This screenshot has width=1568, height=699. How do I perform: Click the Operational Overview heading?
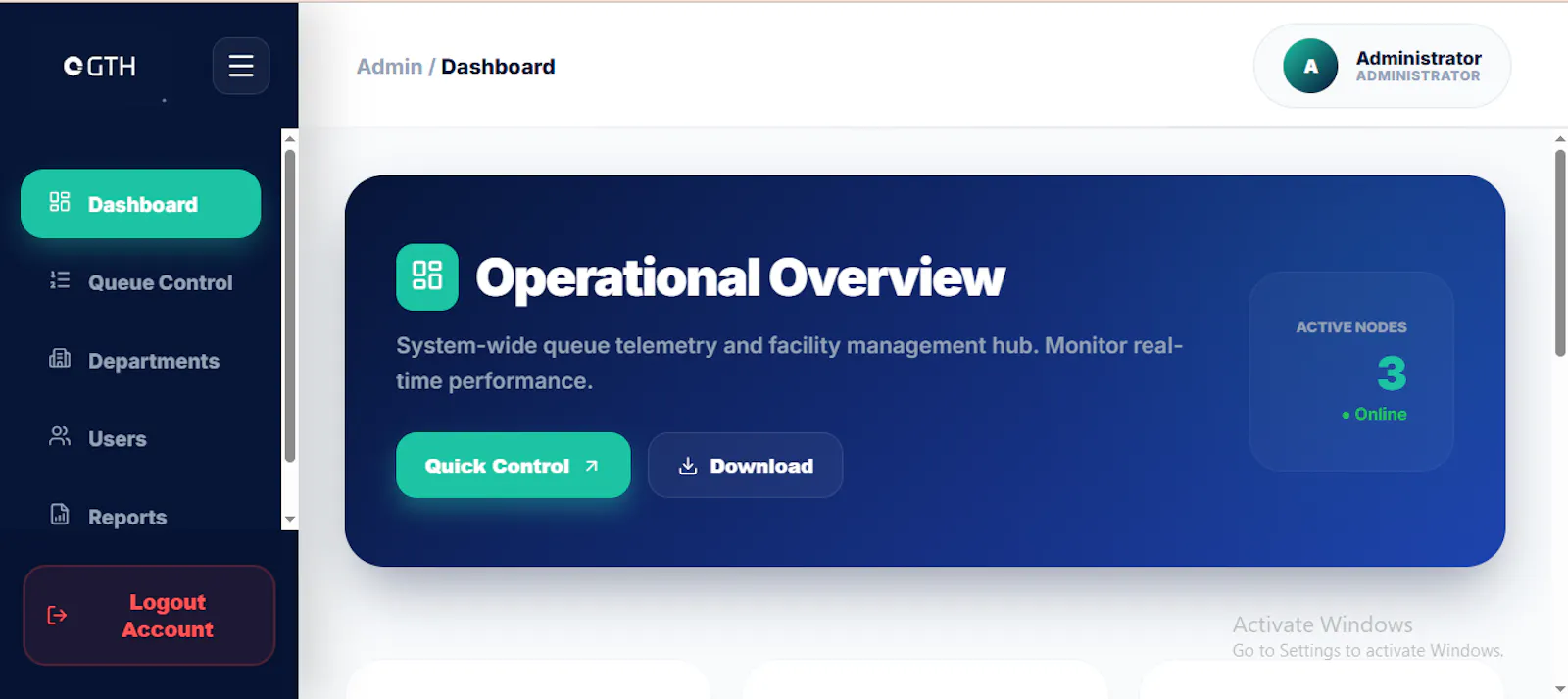(740, 277)
